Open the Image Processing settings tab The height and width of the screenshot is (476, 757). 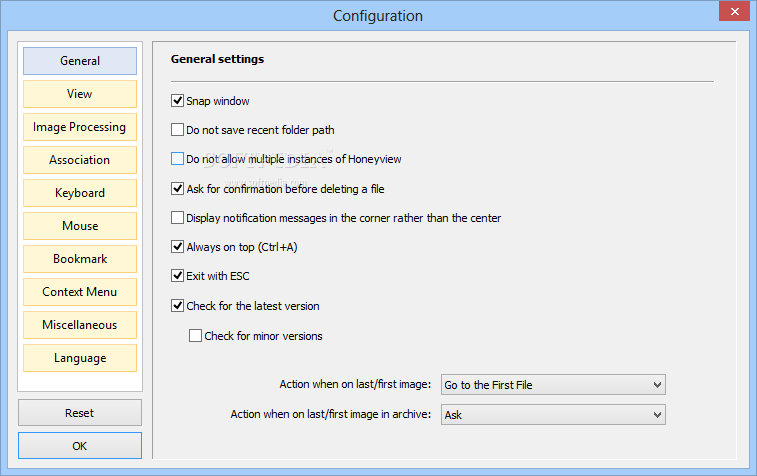point(80,127)
